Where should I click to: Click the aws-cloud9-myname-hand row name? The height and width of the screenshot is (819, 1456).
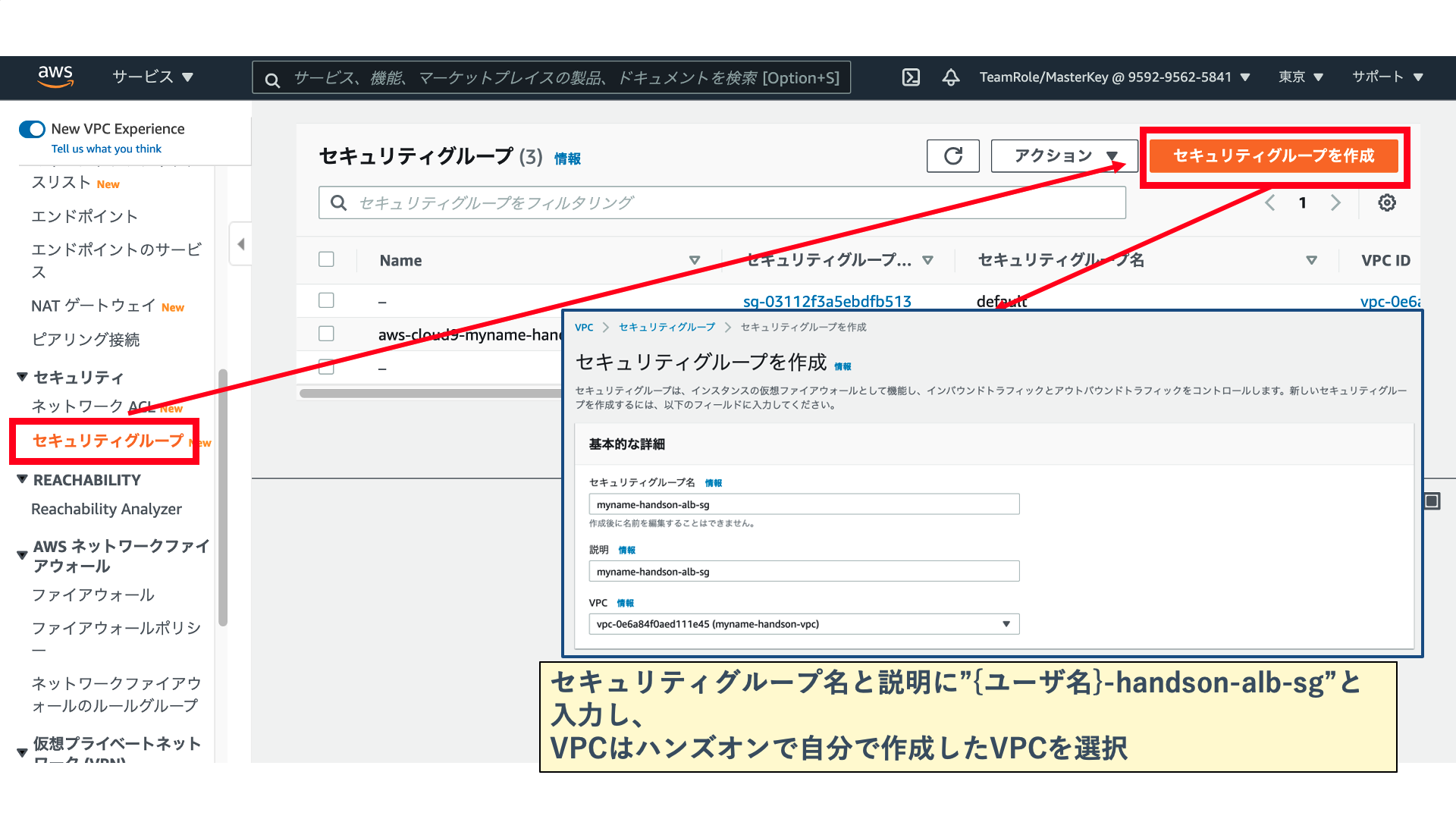point(469,335)
